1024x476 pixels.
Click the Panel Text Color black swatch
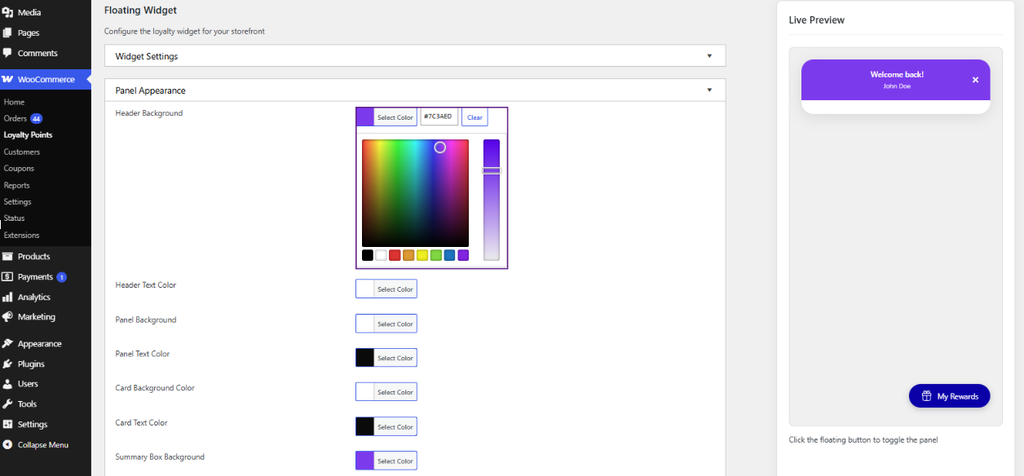pyautogui.click(x=365, y=358)
